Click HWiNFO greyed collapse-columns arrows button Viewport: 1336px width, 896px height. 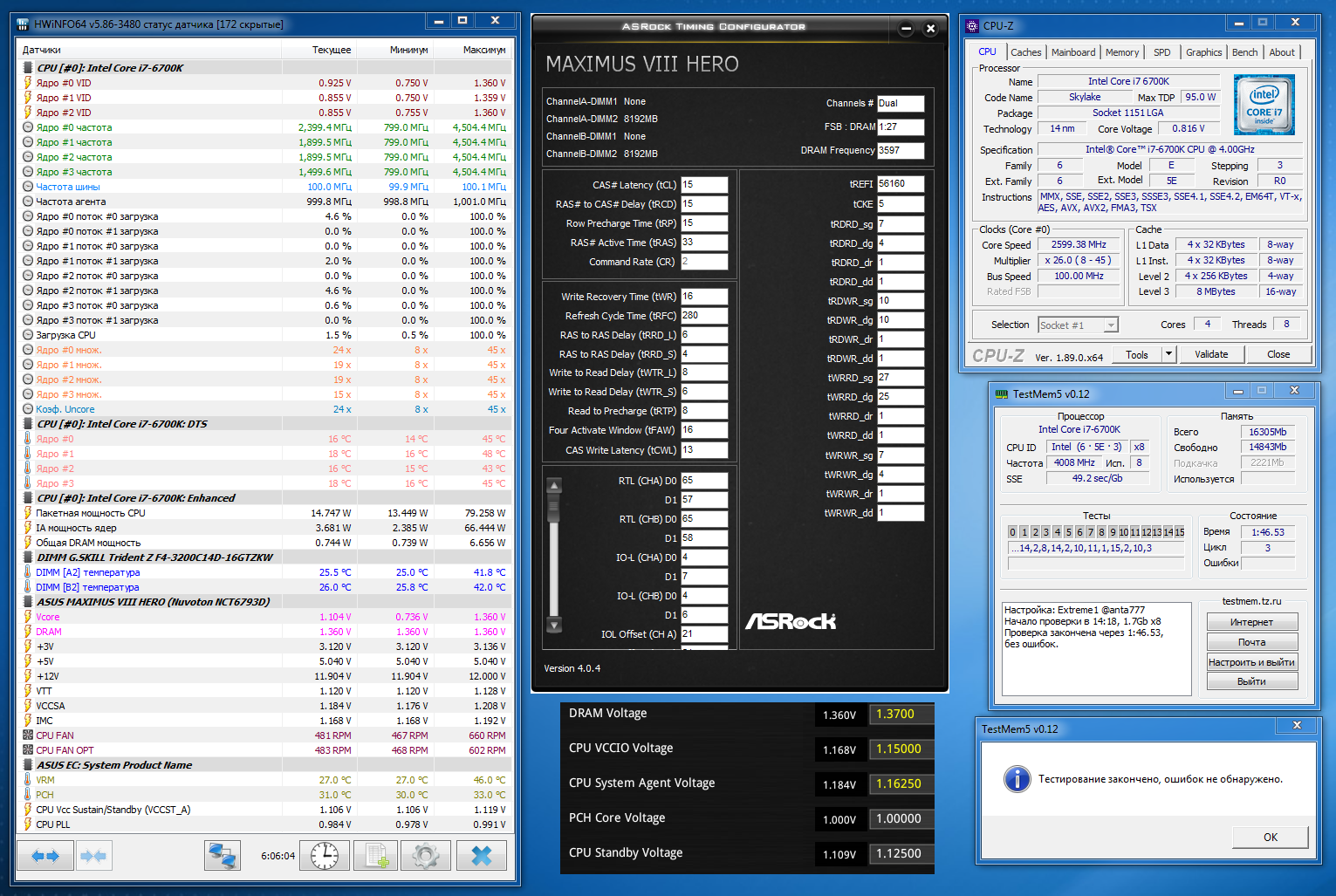(93, 856)
